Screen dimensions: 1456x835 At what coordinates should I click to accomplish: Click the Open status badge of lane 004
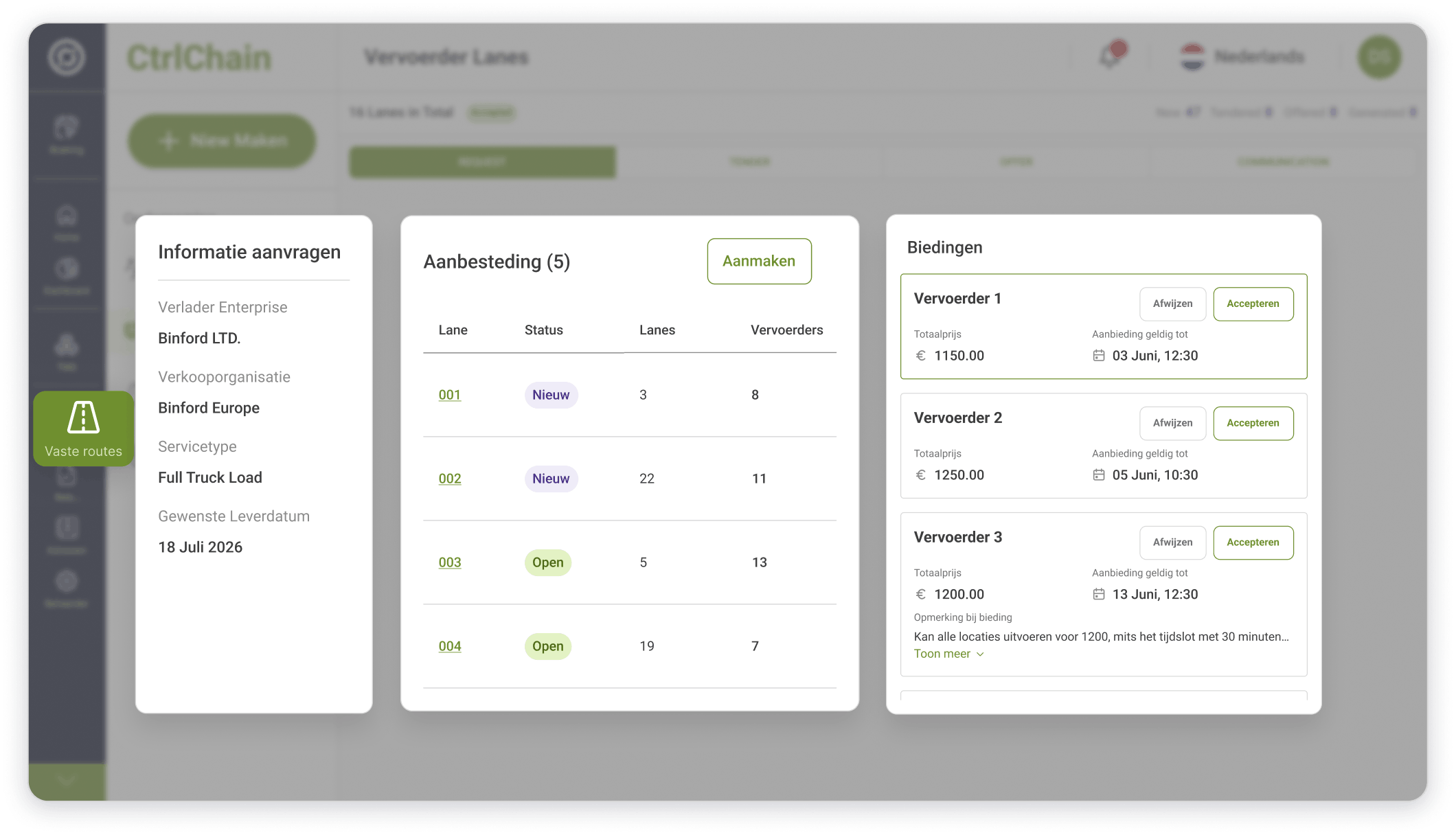(547, 646)
